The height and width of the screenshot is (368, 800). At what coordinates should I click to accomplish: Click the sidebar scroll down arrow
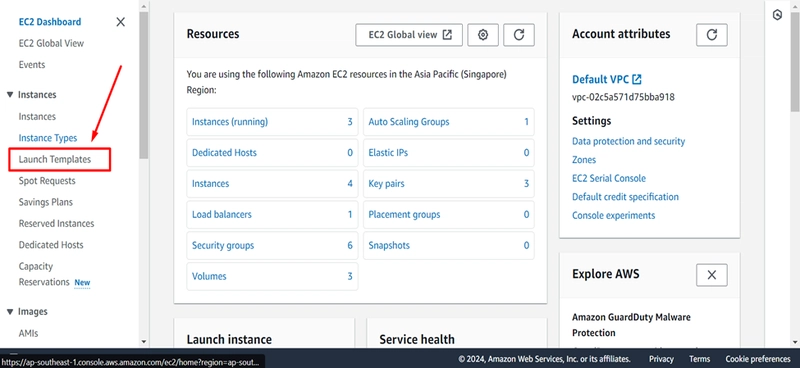coord(143,341)
